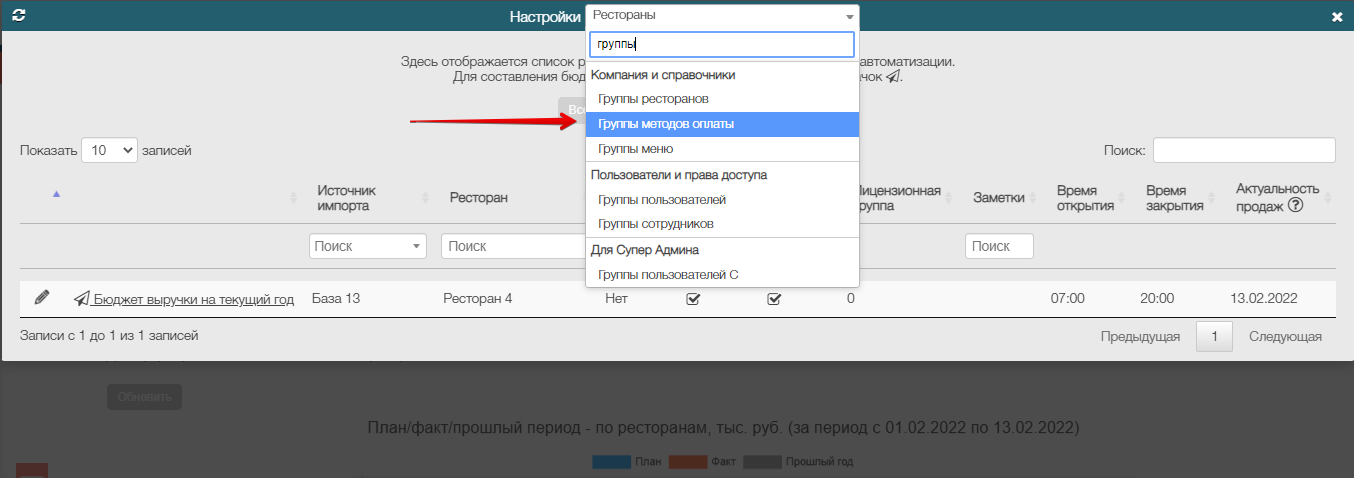Close the Настройки dialog
Image resolution: width=1354 pixels, height=478 pixels.
[x=1337, y=17]
